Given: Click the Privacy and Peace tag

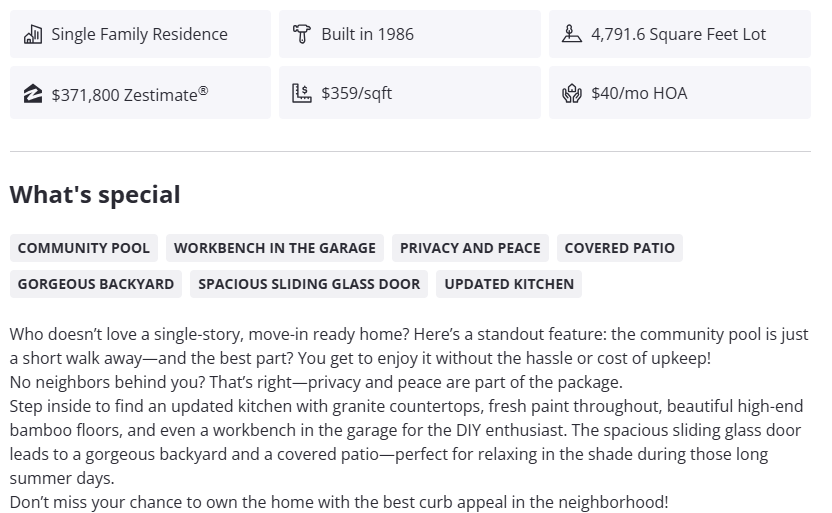Looking at the screenshot, I should (x=470, y=248).
